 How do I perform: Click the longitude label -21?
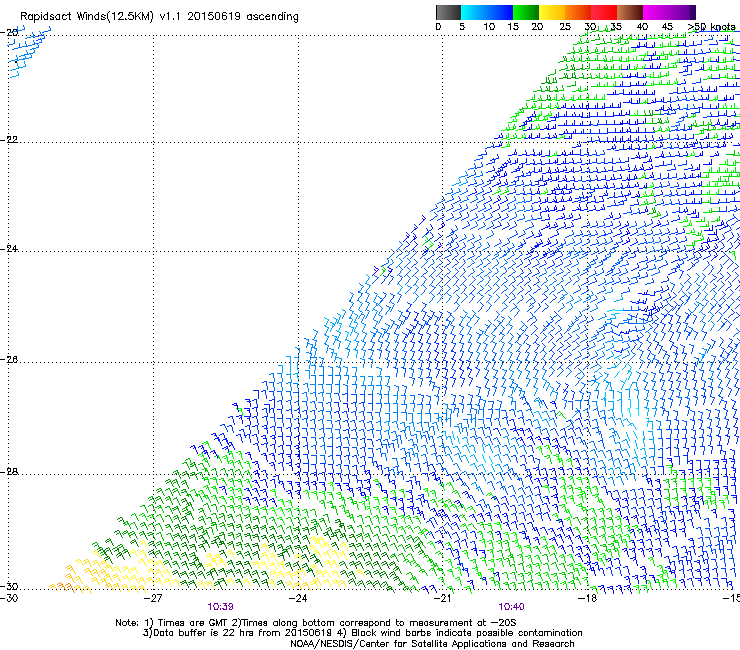click(442, 598)
